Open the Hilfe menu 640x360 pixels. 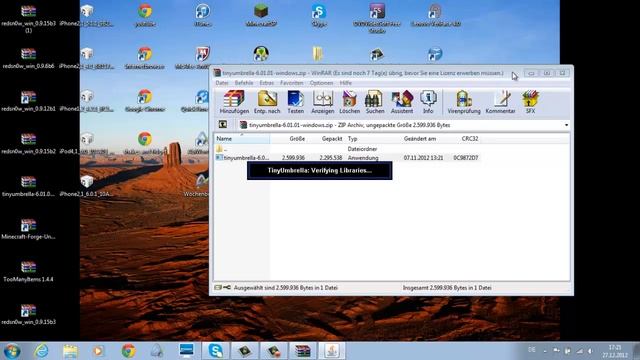[x=345, y=83]
